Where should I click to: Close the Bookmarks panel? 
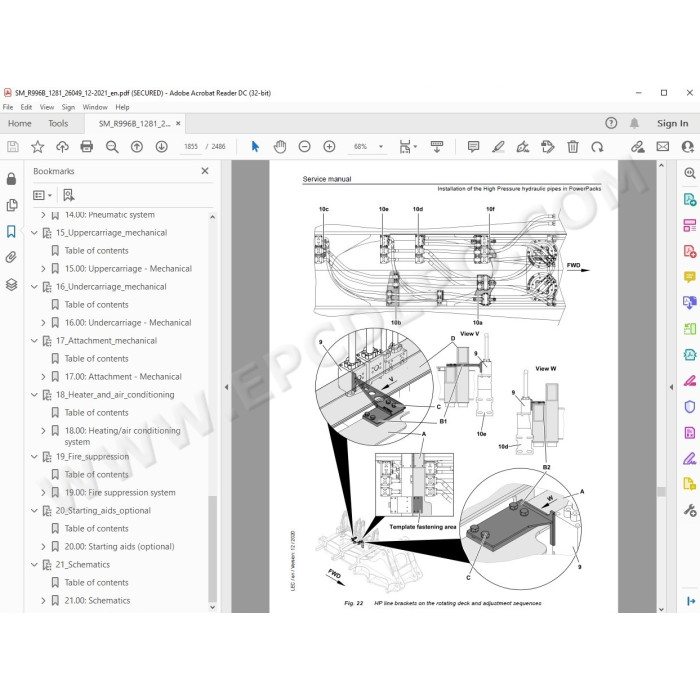(204, 171)
